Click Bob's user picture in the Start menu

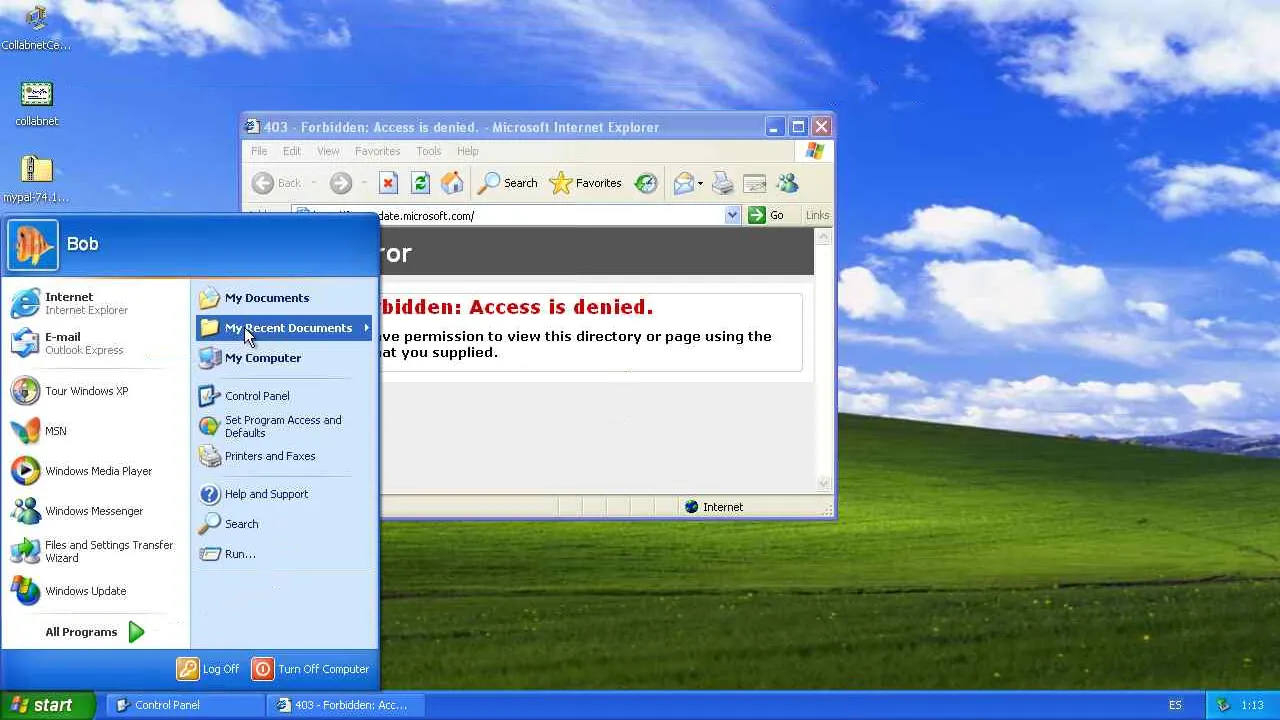33,245
